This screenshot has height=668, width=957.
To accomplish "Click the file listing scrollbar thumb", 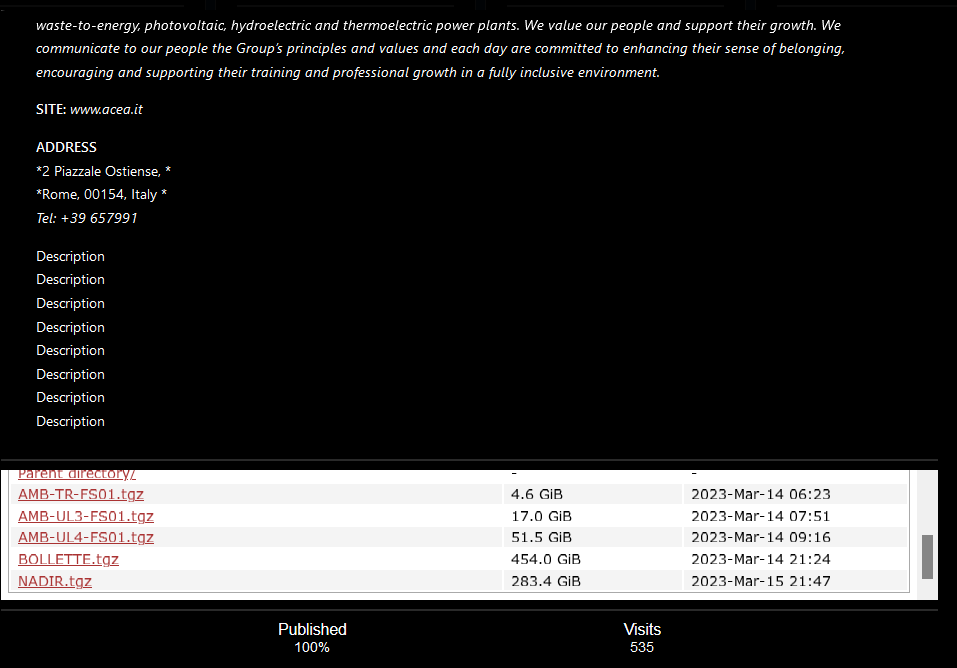I will 927,556.
